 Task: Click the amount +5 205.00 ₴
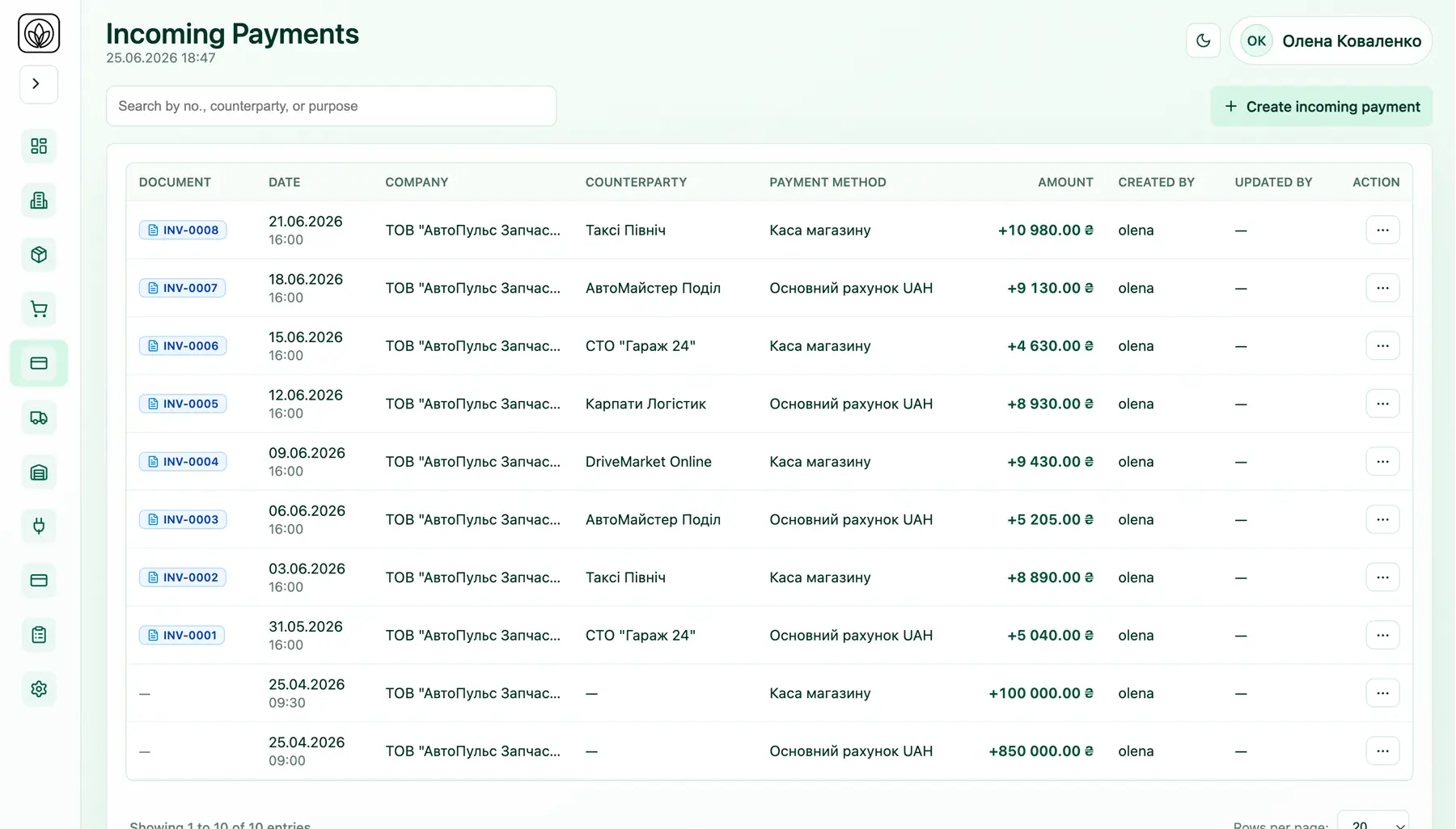(x=1050, y=519)
